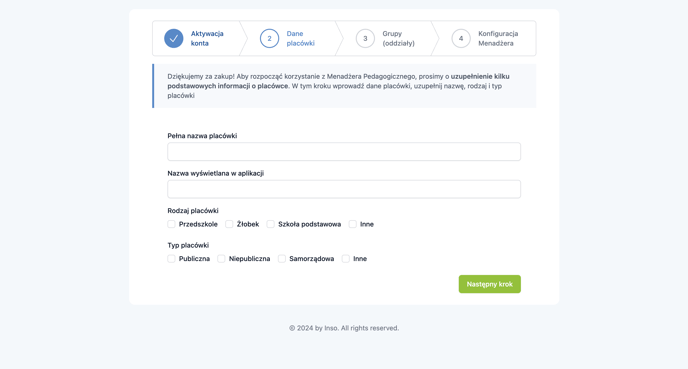The height and width of the screenshot is (369, 688).
Task: Click the checkmark icon for Aktywacja konta
Action: [174, 38]
